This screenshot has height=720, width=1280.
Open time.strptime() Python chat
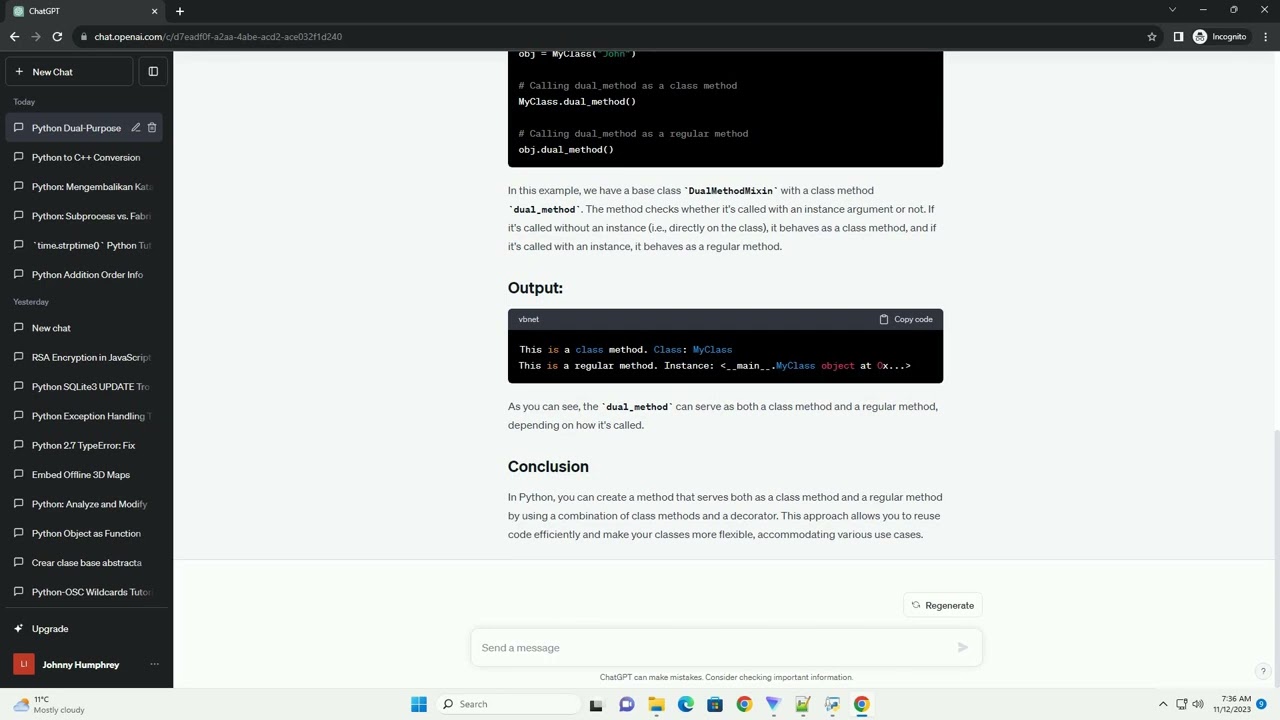[x=86, y=245]
